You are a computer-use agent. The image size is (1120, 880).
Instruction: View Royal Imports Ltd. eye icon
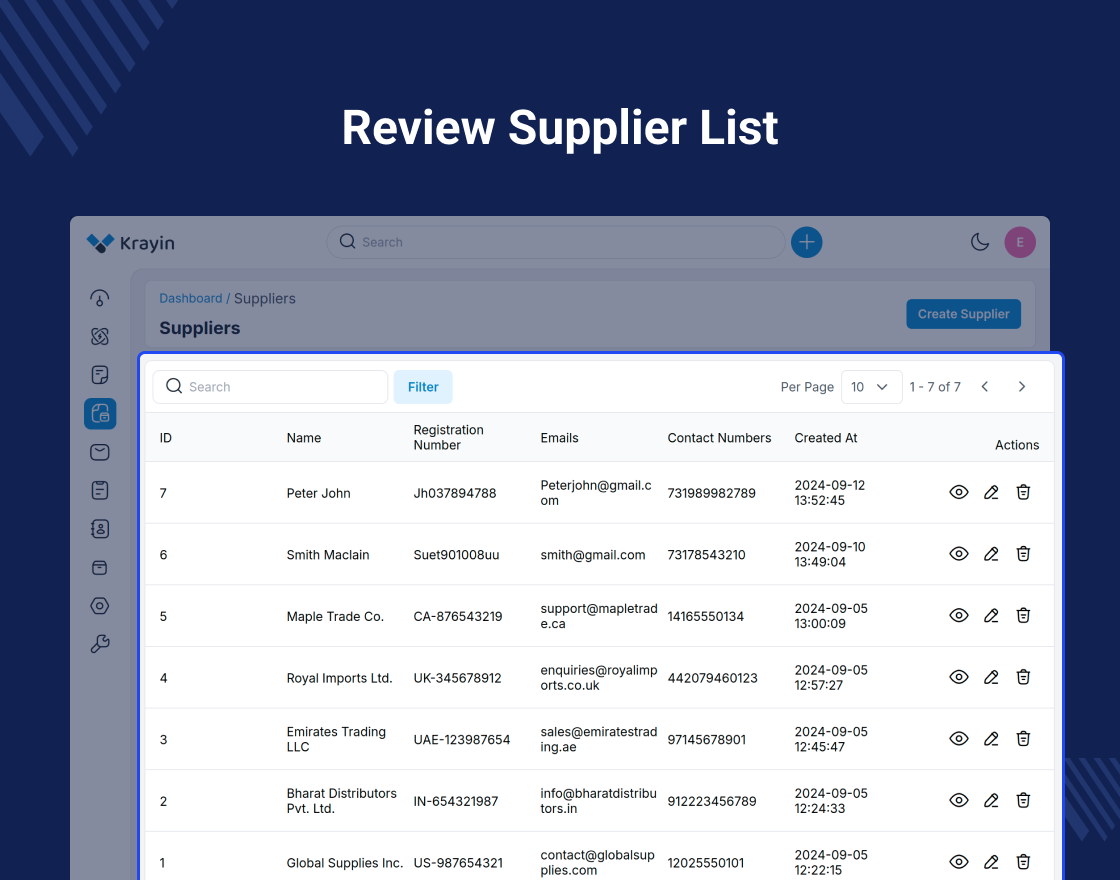pos(959,676)
